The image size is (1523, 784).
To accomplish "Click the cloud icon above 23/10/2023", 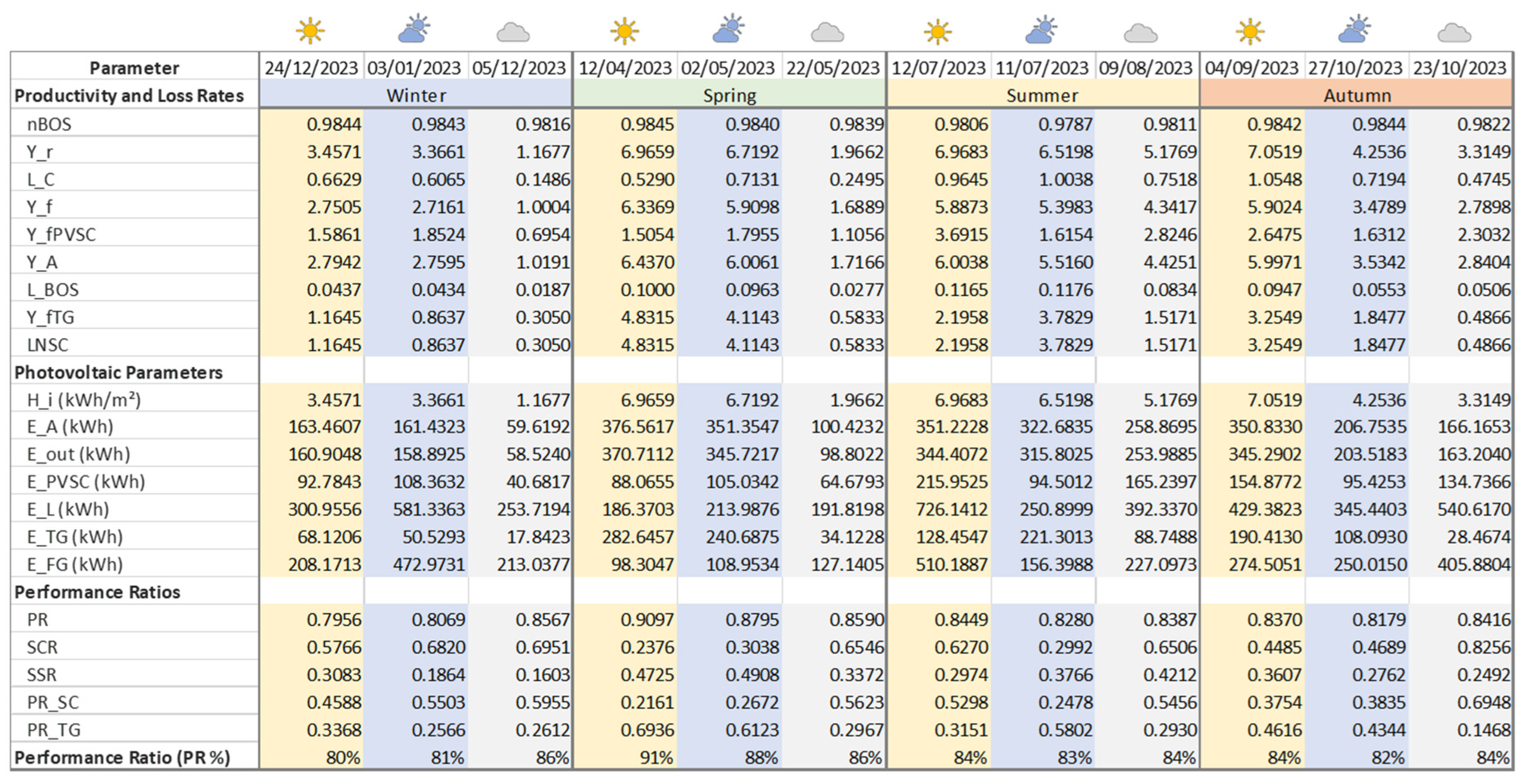I will click(1454, 32).
